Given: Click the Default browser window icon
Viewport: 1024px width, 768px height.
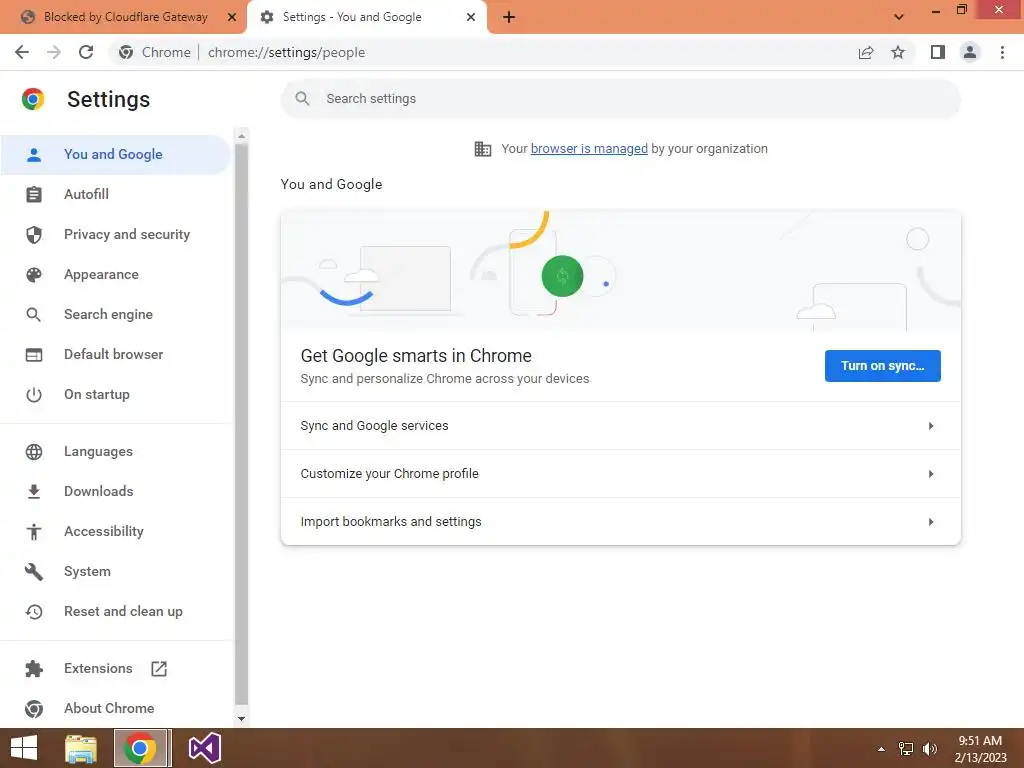Looking at the screenshot, I should tap(34, 355).
